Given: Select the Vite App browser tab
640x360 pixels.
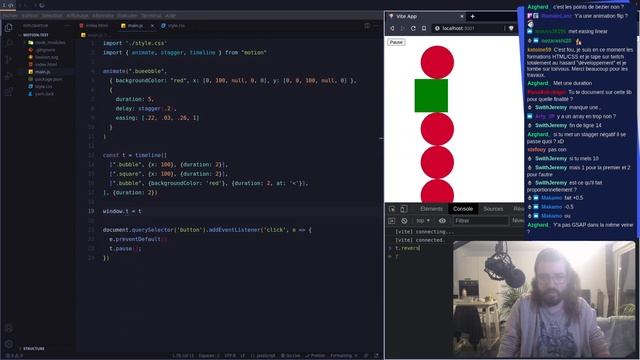Looking at the screenshot, I should 426,16.
